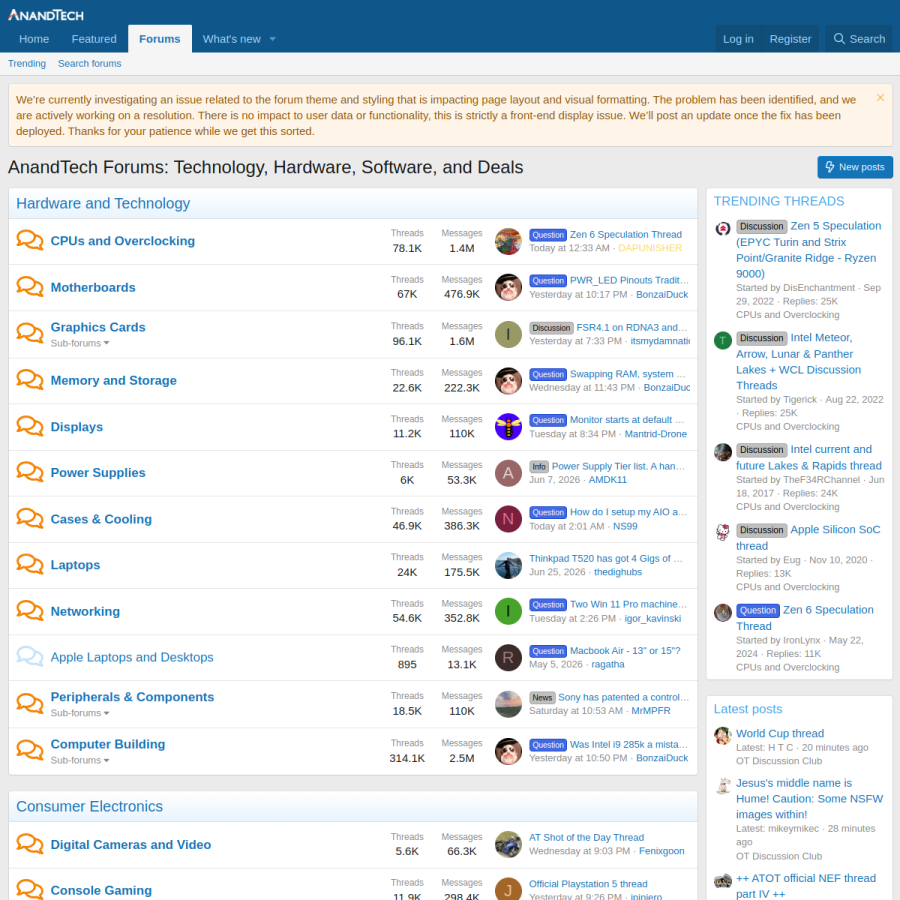
Task: Open the AT Shot of the Day Thread
Action: click(587, 837)
